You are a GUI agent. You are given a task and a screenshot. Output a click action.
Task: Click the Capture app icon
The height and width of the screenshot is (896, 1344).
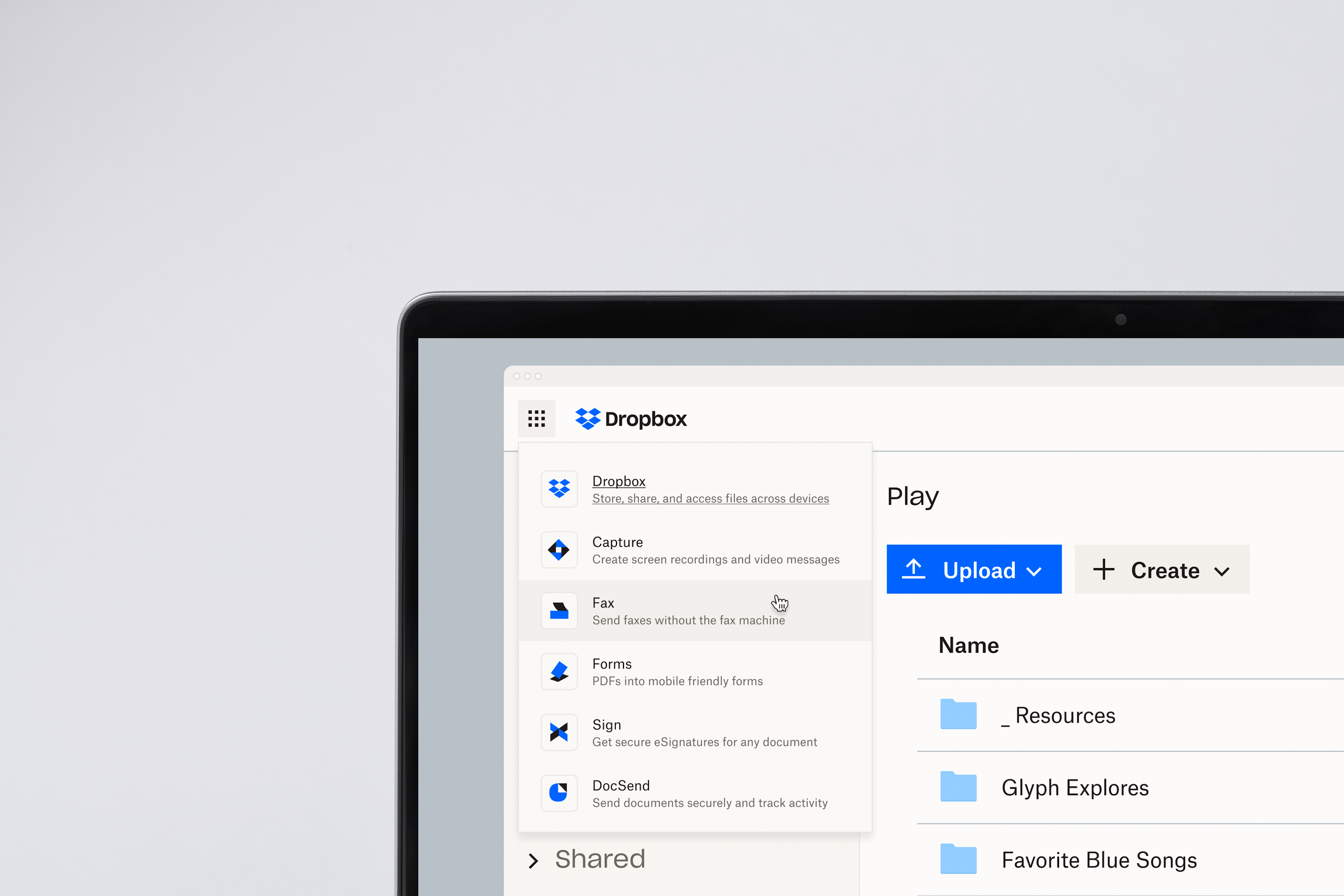(559, 550)
